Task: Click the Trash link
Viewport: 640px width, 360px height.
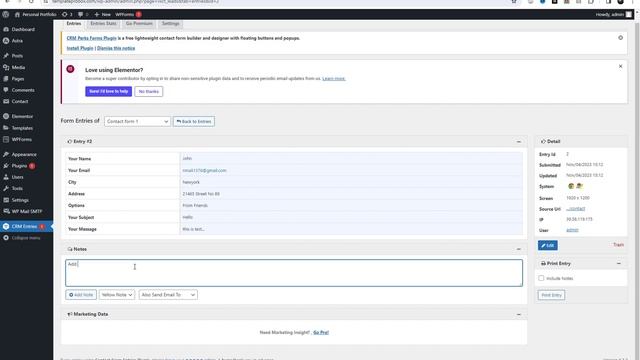Action: pos(618,245)
